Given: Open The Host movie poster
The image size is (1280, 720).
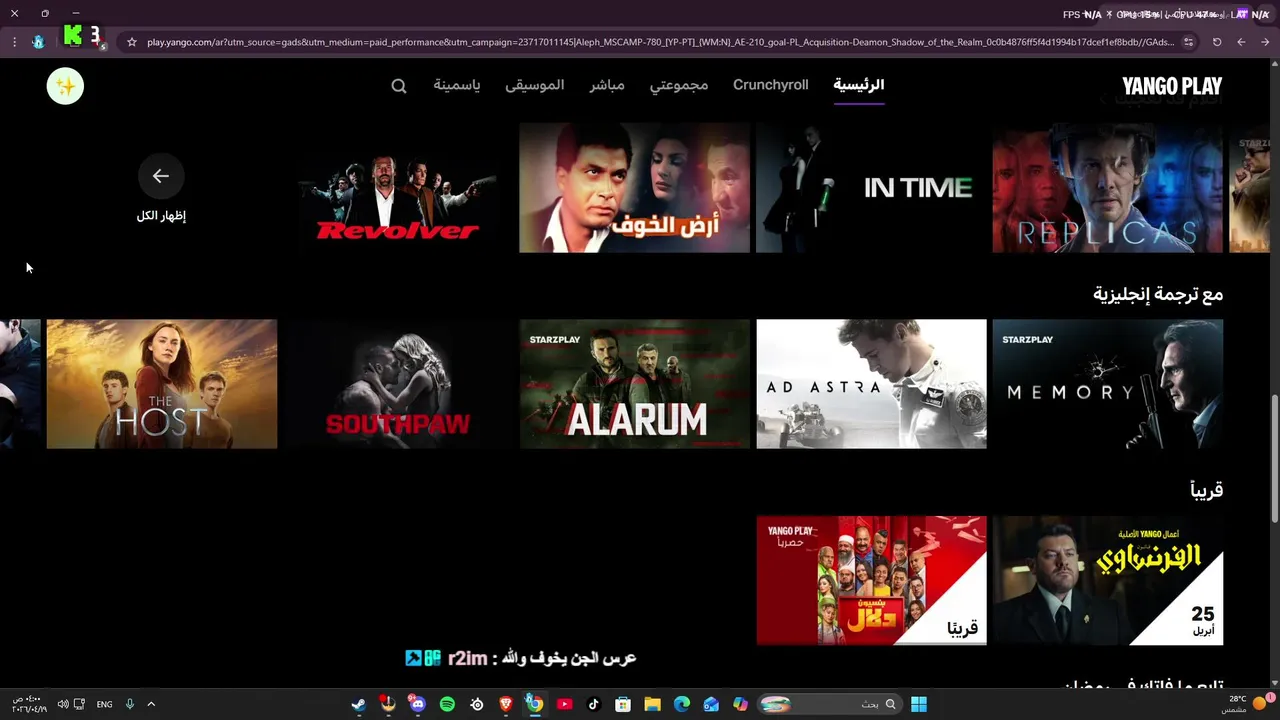Looking at the screenshot, I should pos(162,384).
